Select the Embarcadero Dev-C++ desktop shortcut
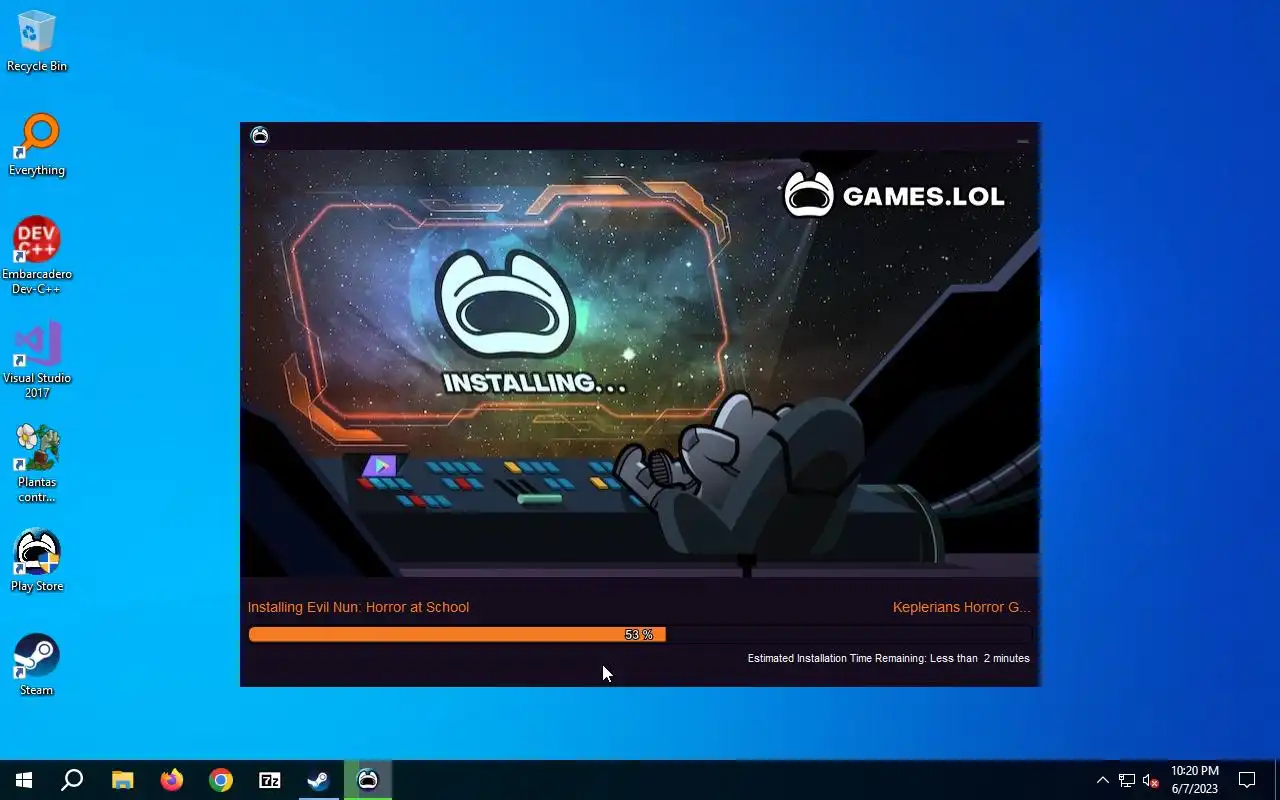The width and height of the screenshot is (1280, 800). pos(37,256)
